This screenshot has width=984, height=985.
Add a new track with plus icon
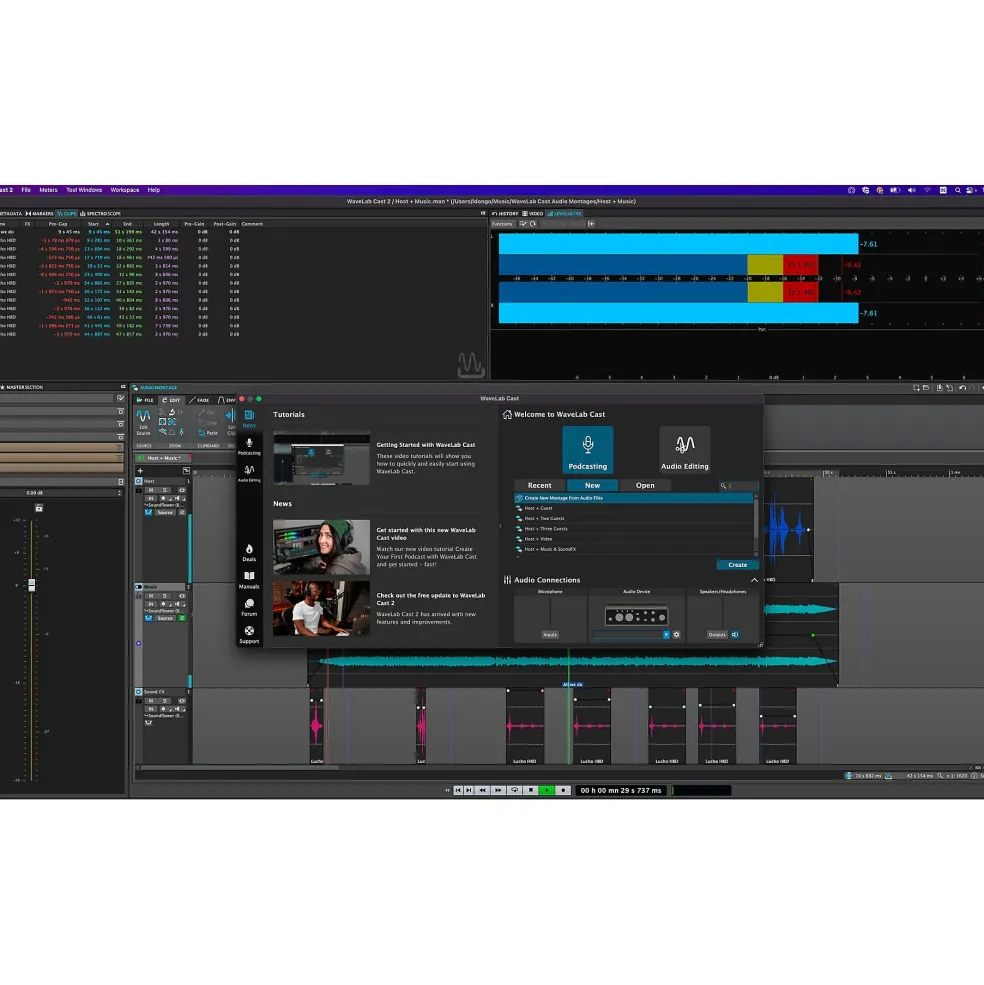140,471
